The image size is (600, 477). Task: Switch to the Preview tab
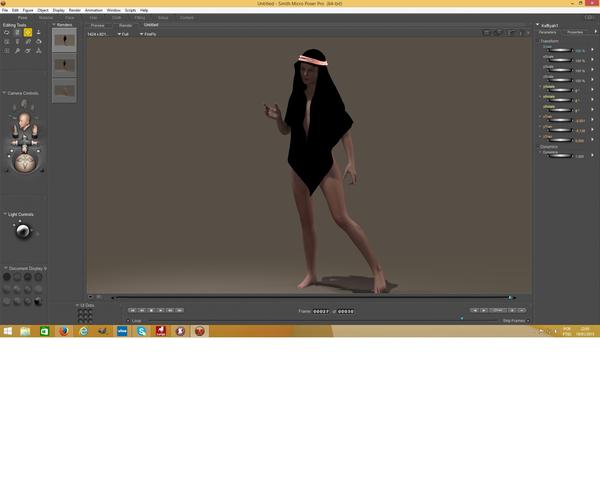(98, 25)
